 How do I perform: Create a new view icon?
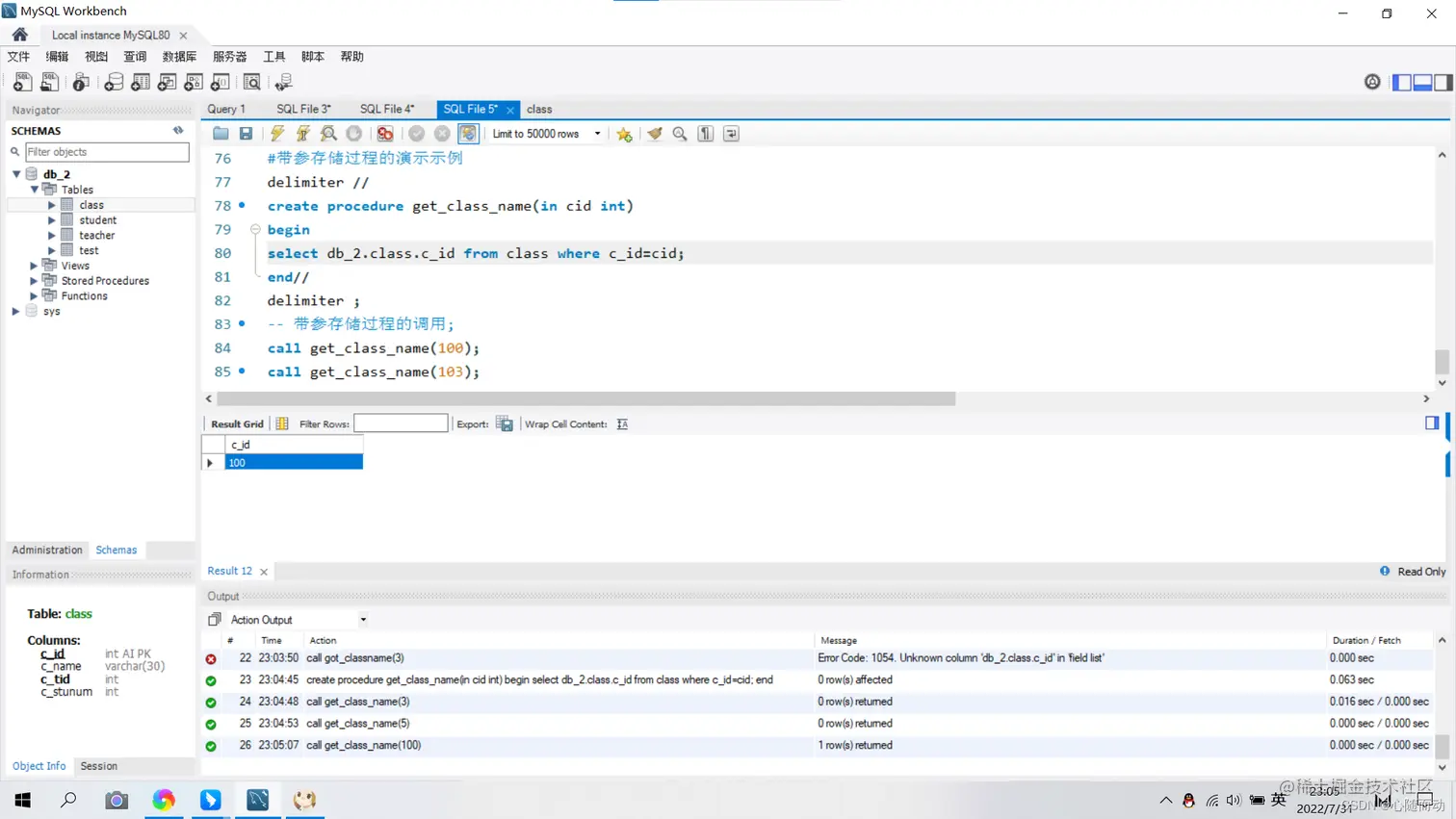(167, 83)
